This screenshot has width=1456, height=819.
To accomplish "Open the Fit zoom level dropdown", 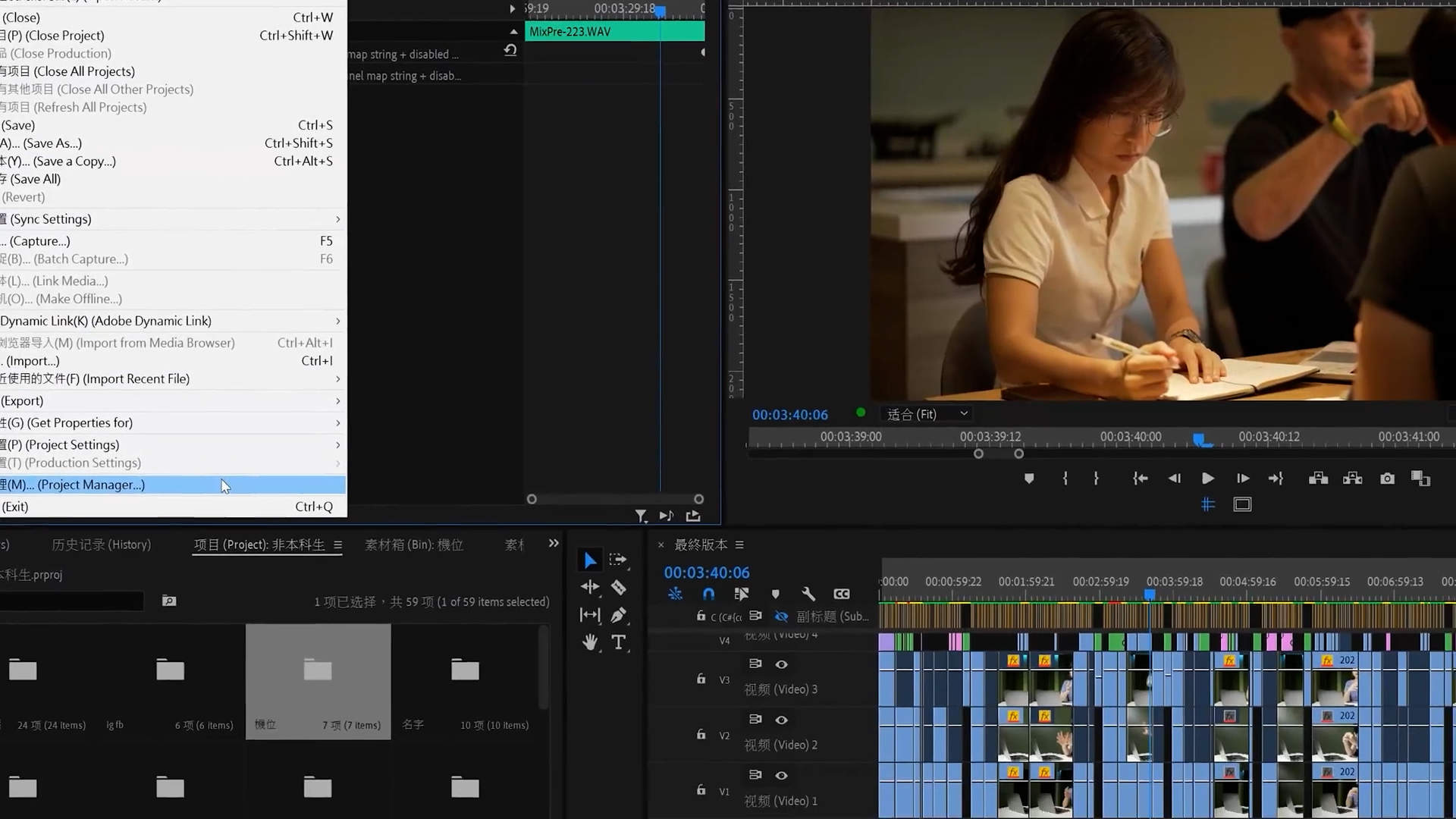I will tap(927, 414).
